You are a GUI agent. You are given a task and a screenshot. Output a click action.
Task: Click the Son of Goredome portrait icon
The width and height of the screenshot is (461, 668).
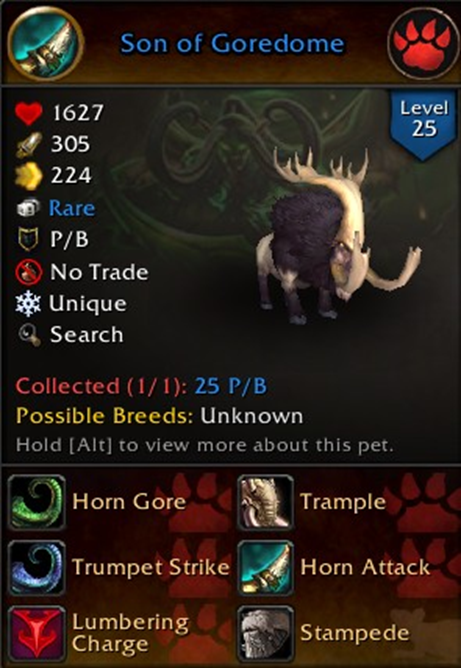click(x=45, y=43)
